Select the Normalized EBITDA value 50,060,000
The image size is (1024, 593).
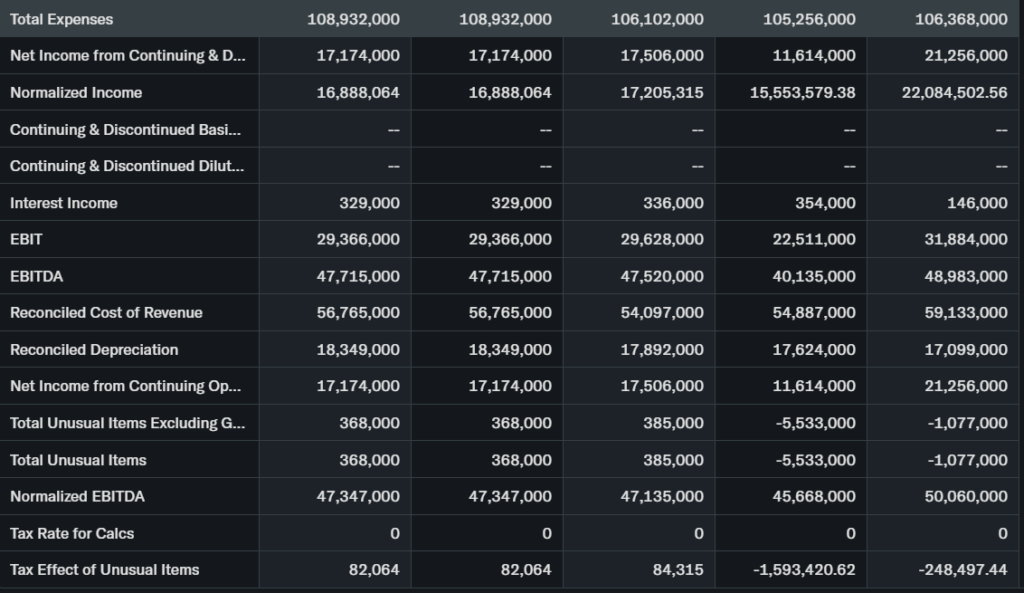pyautogui.click(x=966, y=496)
